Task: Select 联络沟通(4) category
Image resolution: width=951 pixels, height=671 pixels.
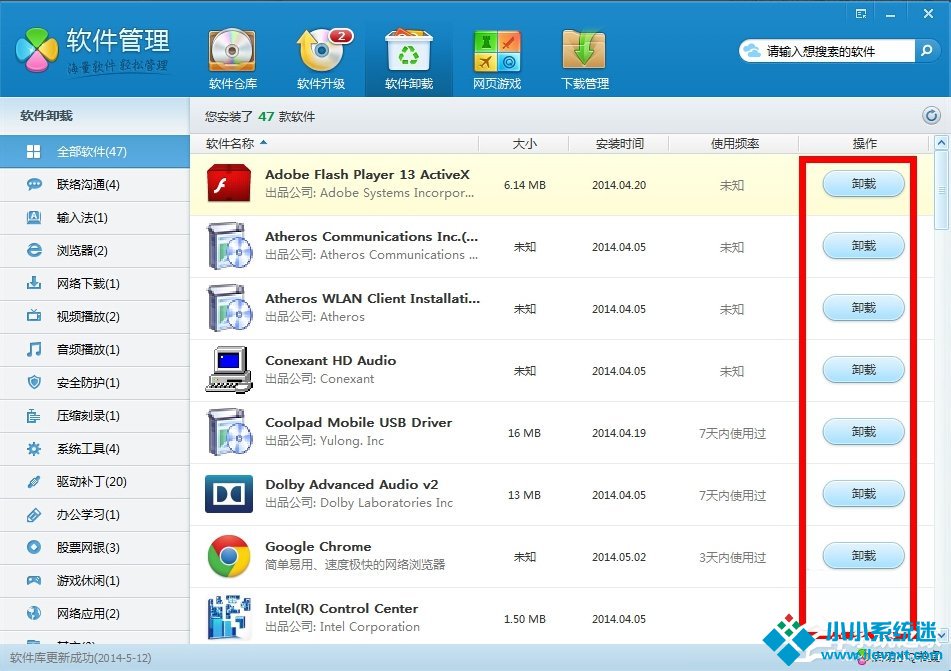Action: [95, 184]
